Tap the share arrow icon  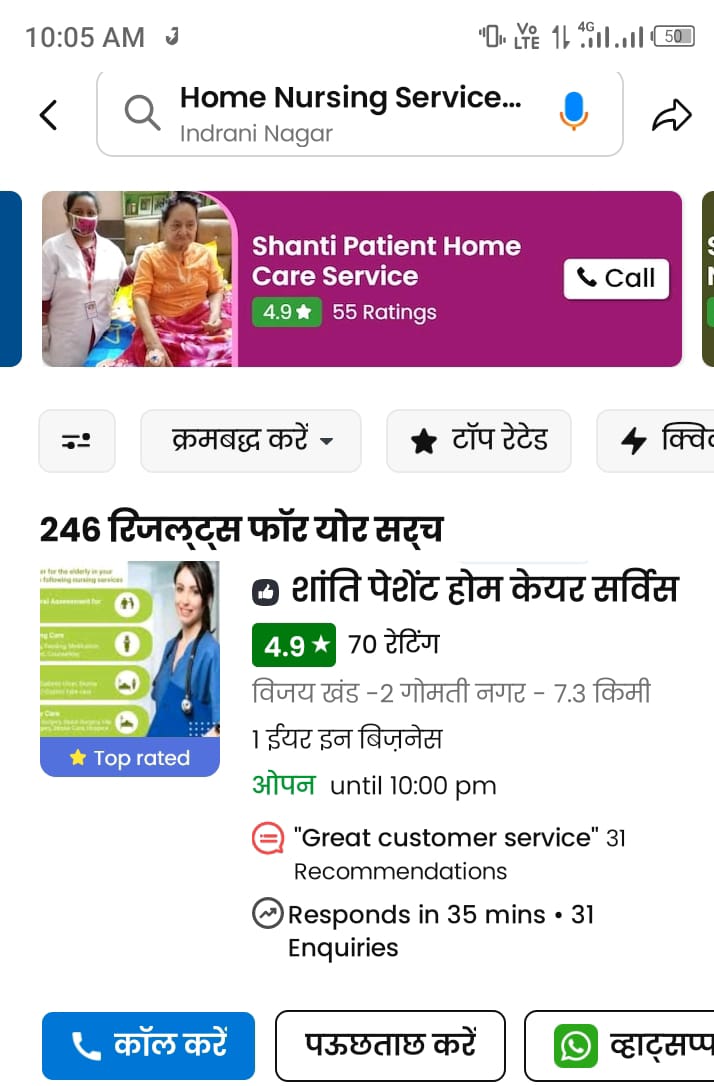[672, 115]
